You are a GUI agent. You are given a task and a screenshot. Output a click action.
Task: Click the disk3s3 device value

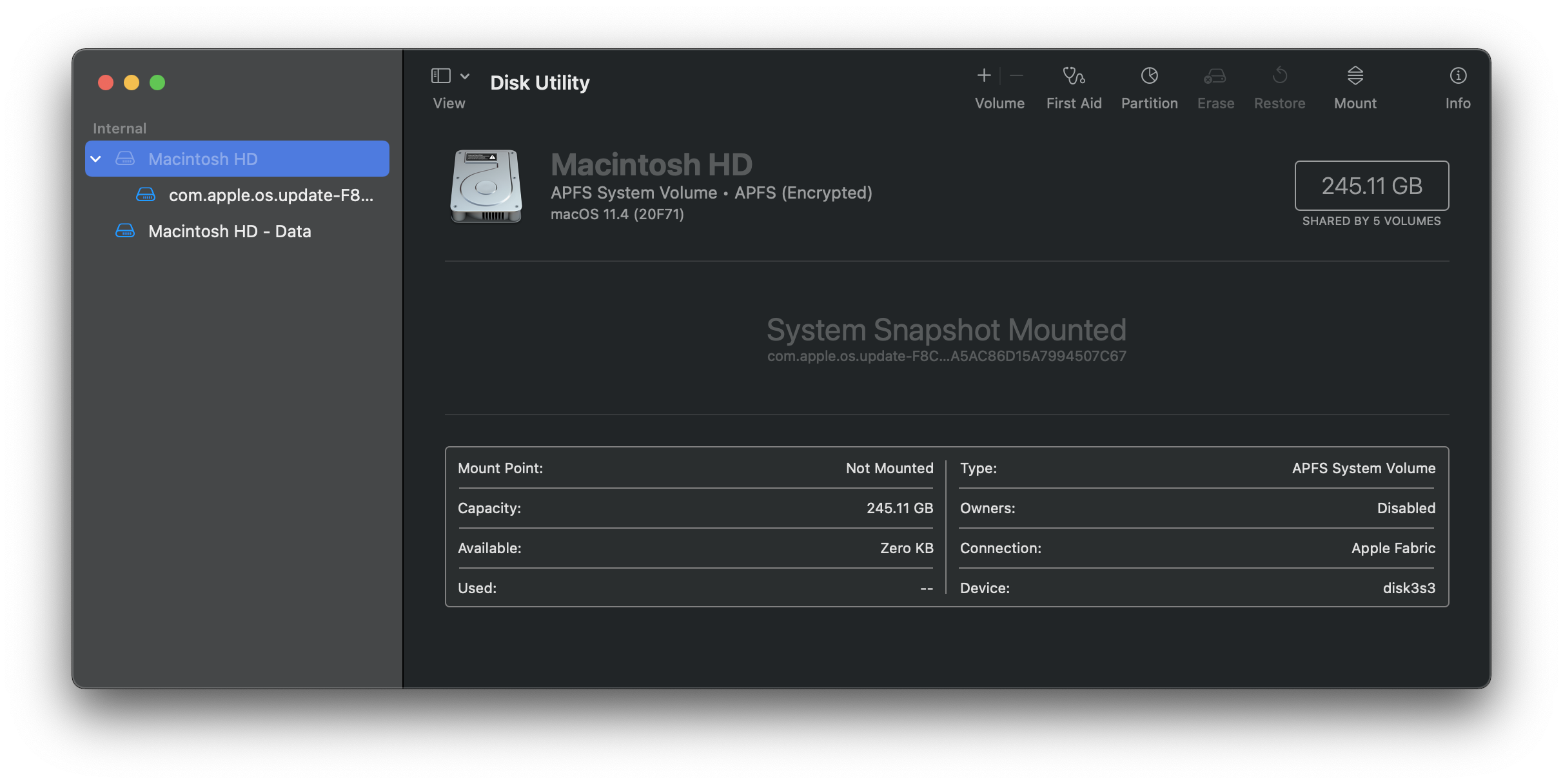click(x=1409, y=588)
